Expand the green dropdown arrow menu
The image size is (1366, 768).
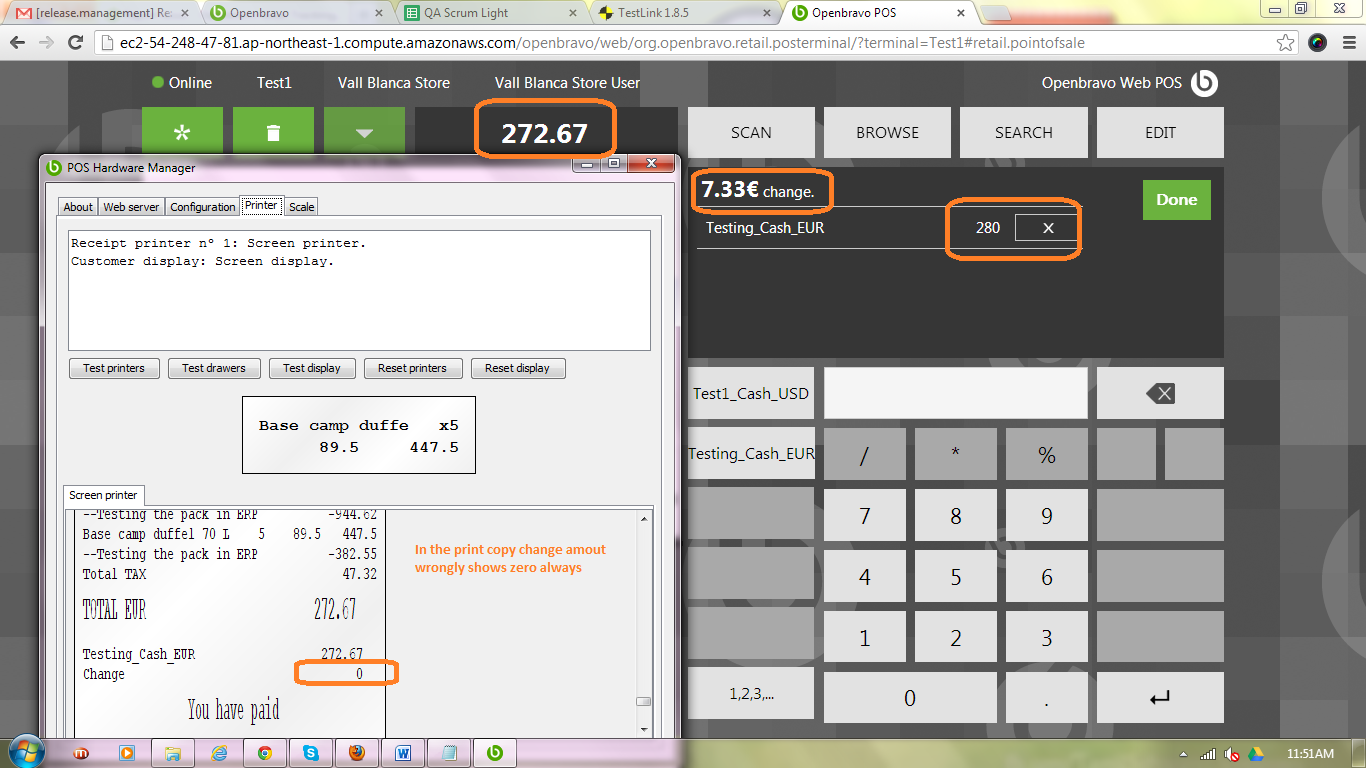[364, 132]
